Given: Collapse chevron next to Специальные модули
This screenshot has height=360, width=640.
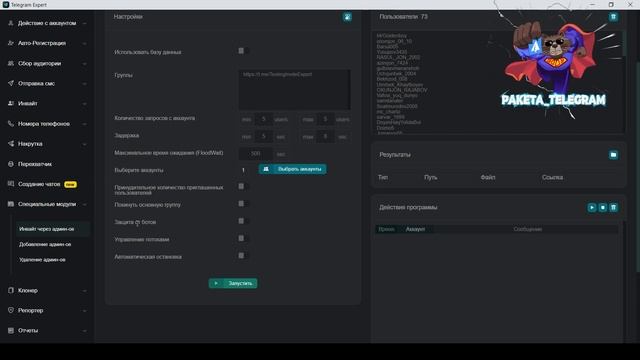Looking at the screenshot, I should coord(84,204).
